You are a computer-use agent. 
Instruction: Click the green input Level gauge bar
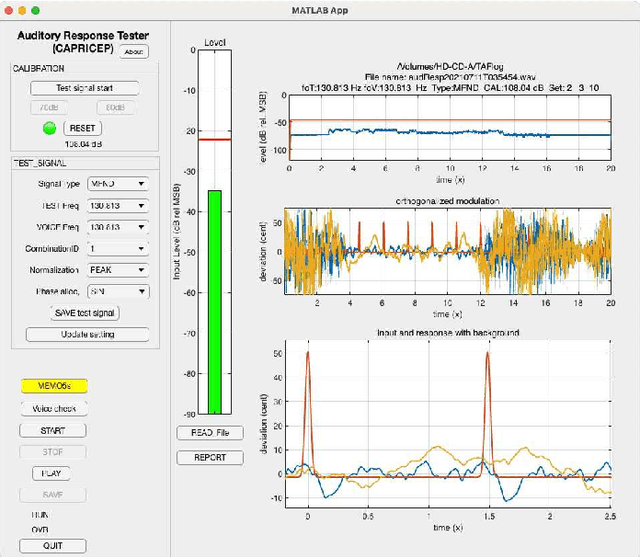coord(214,300)
